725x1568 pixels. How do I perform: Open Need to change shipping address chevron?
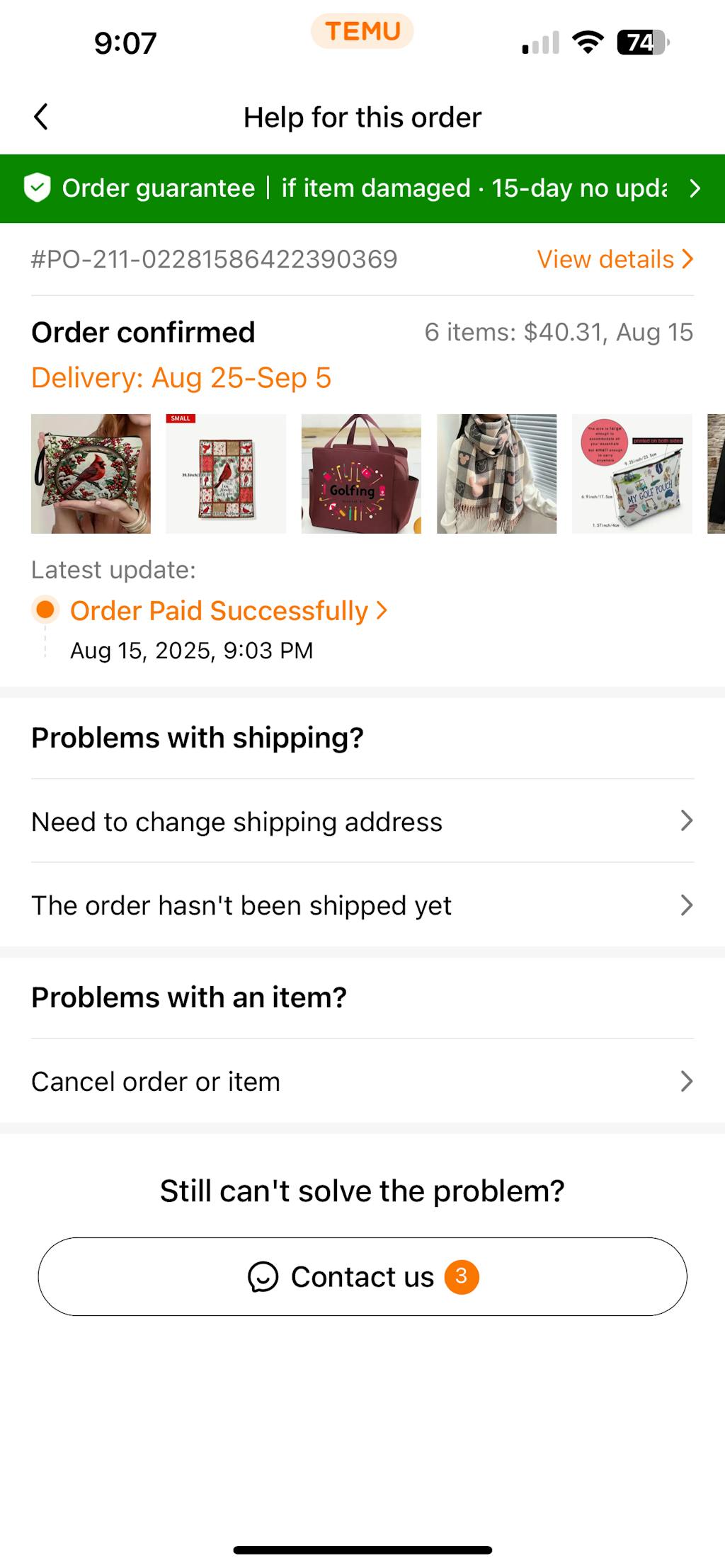686,821
